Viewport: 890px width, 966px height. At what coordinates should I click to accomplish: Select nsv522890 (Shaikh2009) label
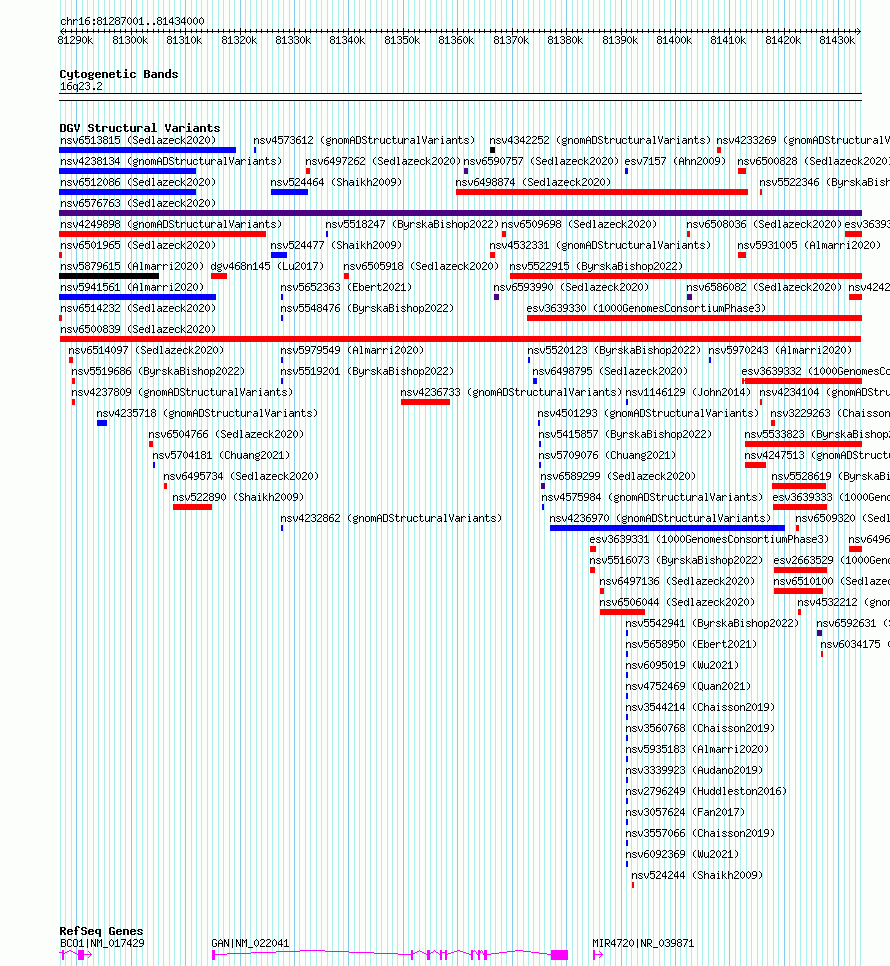[238, 497]
